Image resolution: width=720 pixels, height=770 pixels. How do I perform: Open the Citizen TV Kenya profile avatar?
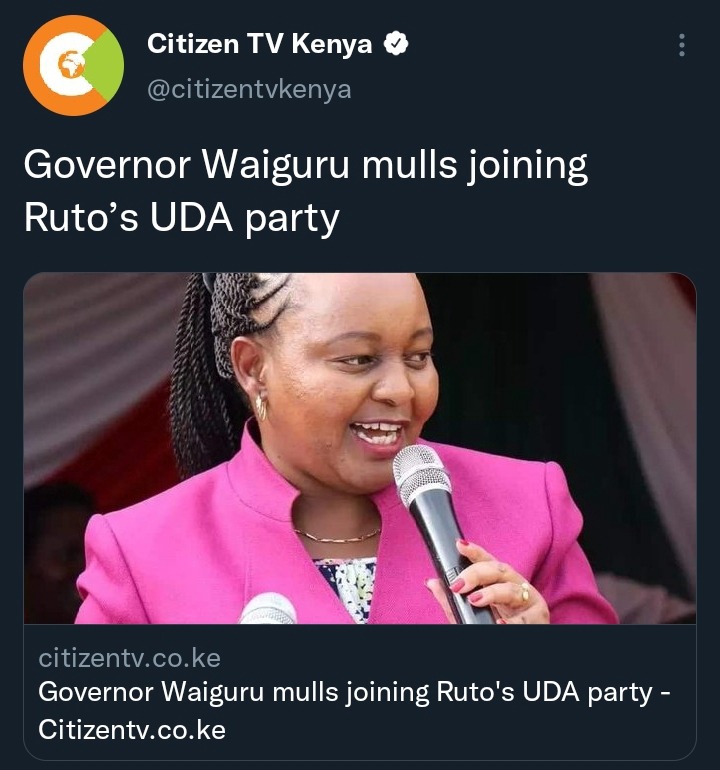pos(73,65)
